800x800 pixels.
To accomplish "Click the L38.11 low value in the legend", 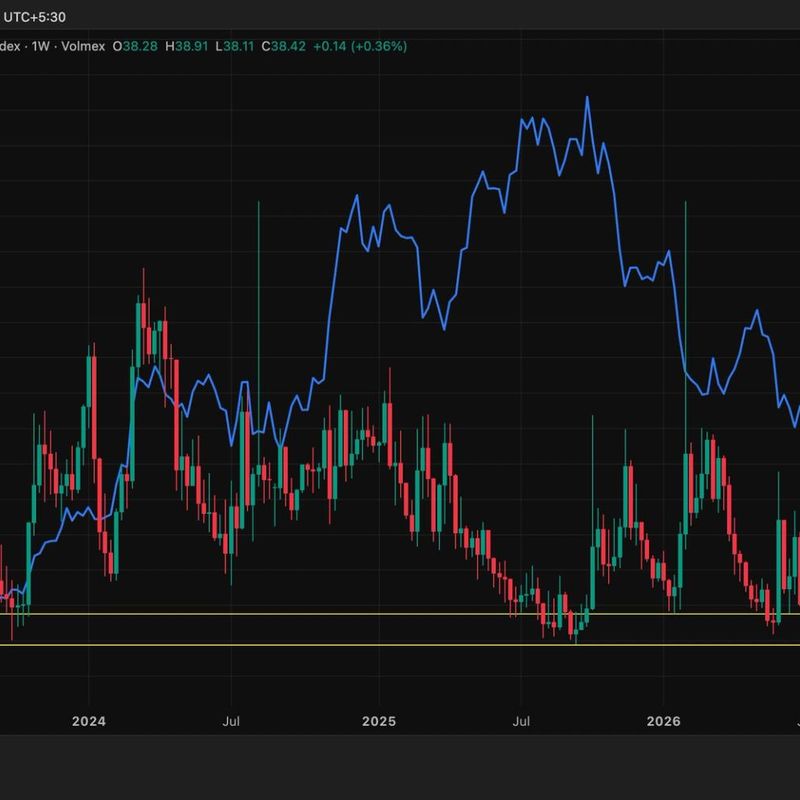I will coord(235,46).
